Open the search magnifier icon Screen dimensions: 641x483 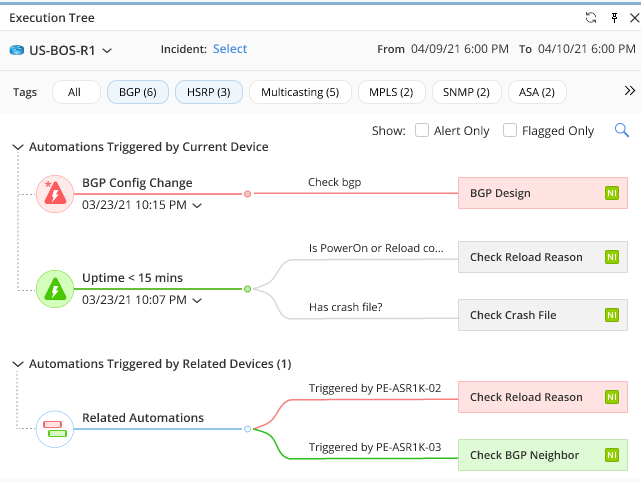(622, 130)
